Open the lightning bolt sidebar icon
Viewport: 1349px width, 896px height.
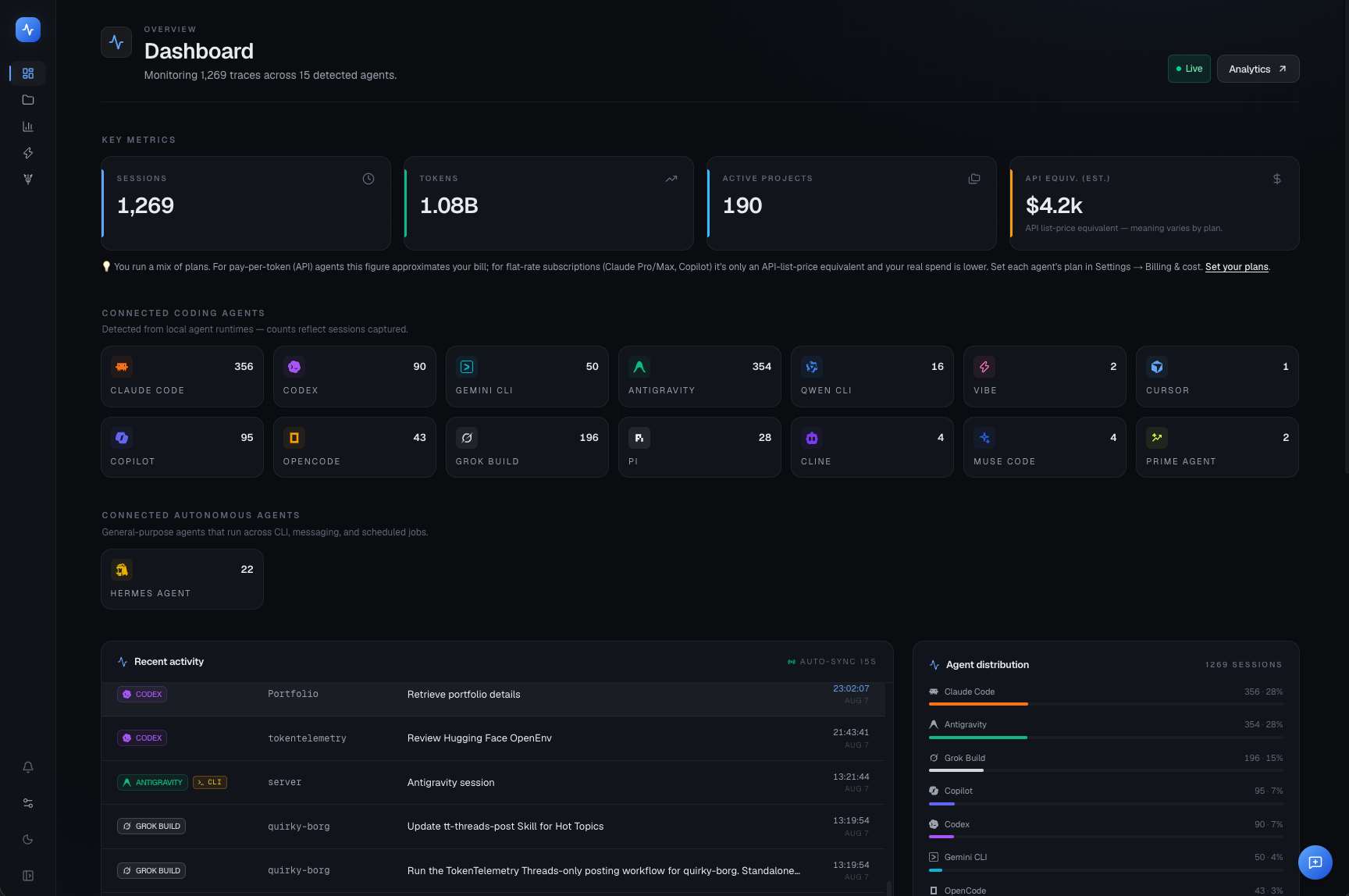(x=28, y=153)
